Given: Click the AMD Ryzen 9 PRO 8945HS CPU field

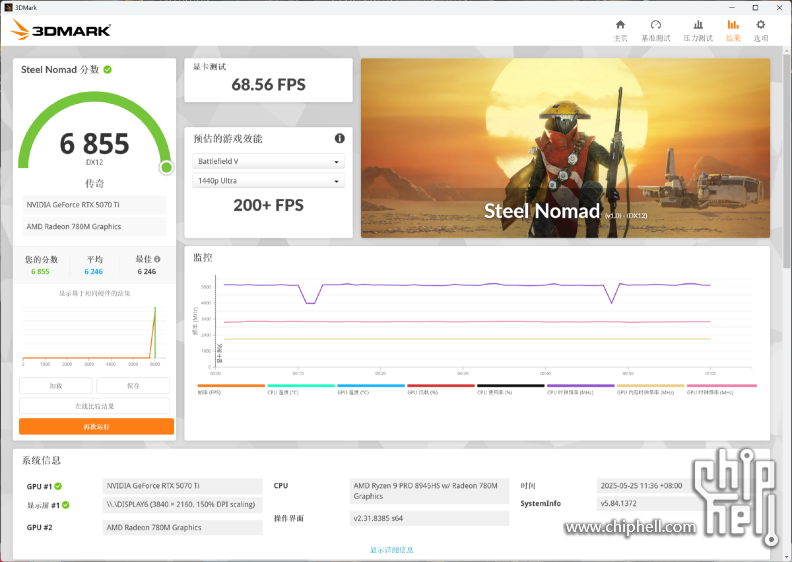Looking at the screenshot, I should coord(429,491).
